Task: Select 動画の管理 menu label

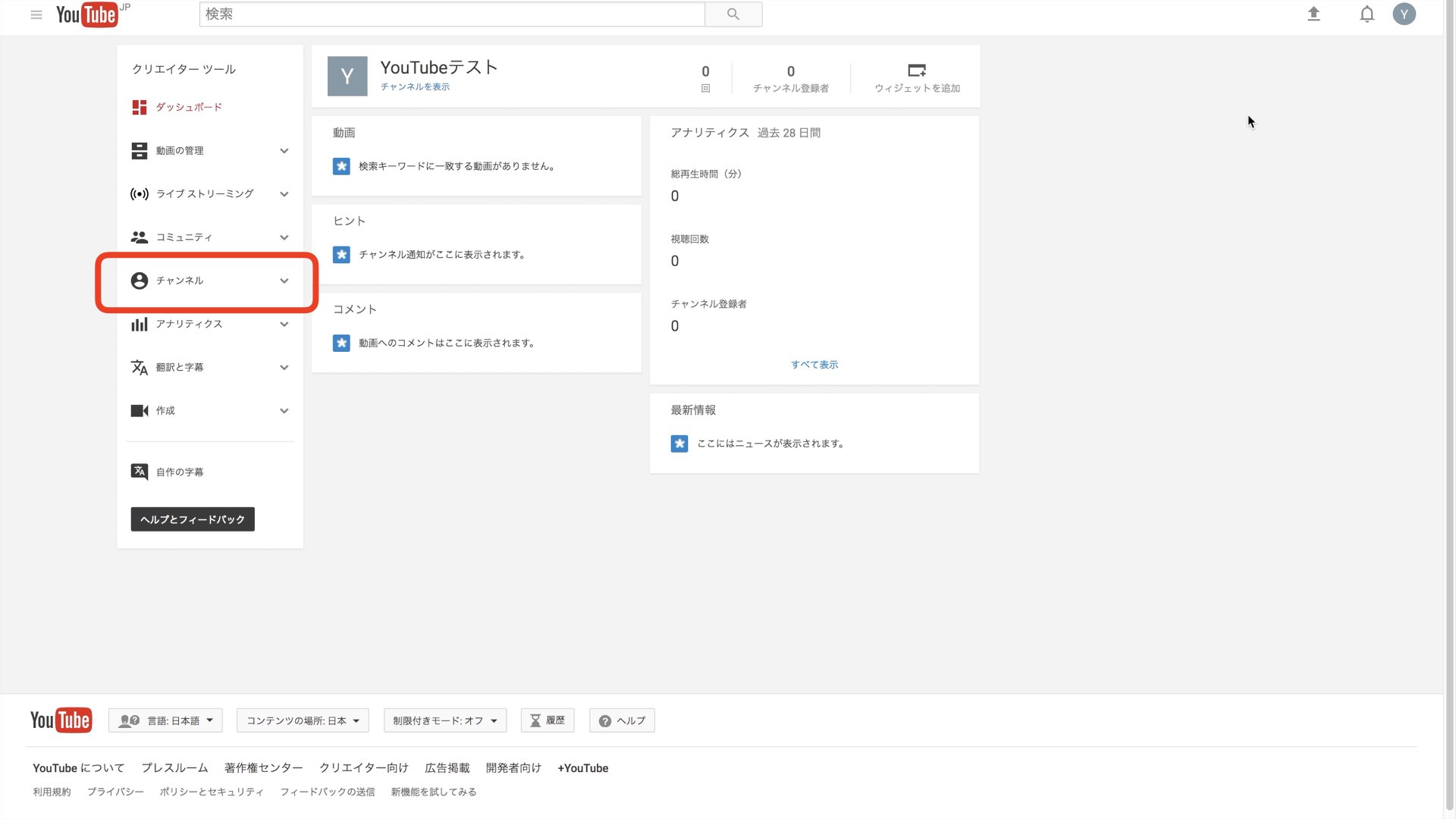Action: [x=180, y=151]
